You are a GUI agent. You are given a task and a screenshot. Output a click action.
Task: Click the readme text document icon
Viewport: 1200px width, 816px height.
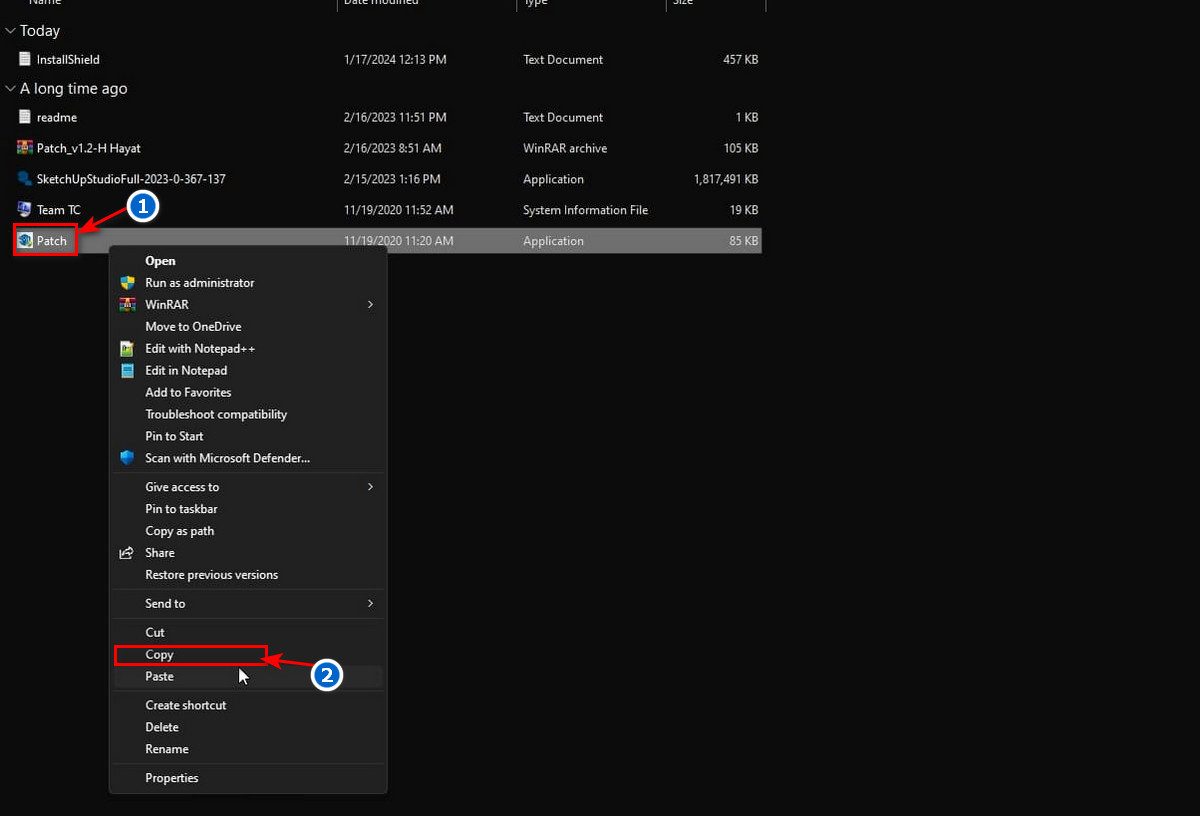point(25,117)
